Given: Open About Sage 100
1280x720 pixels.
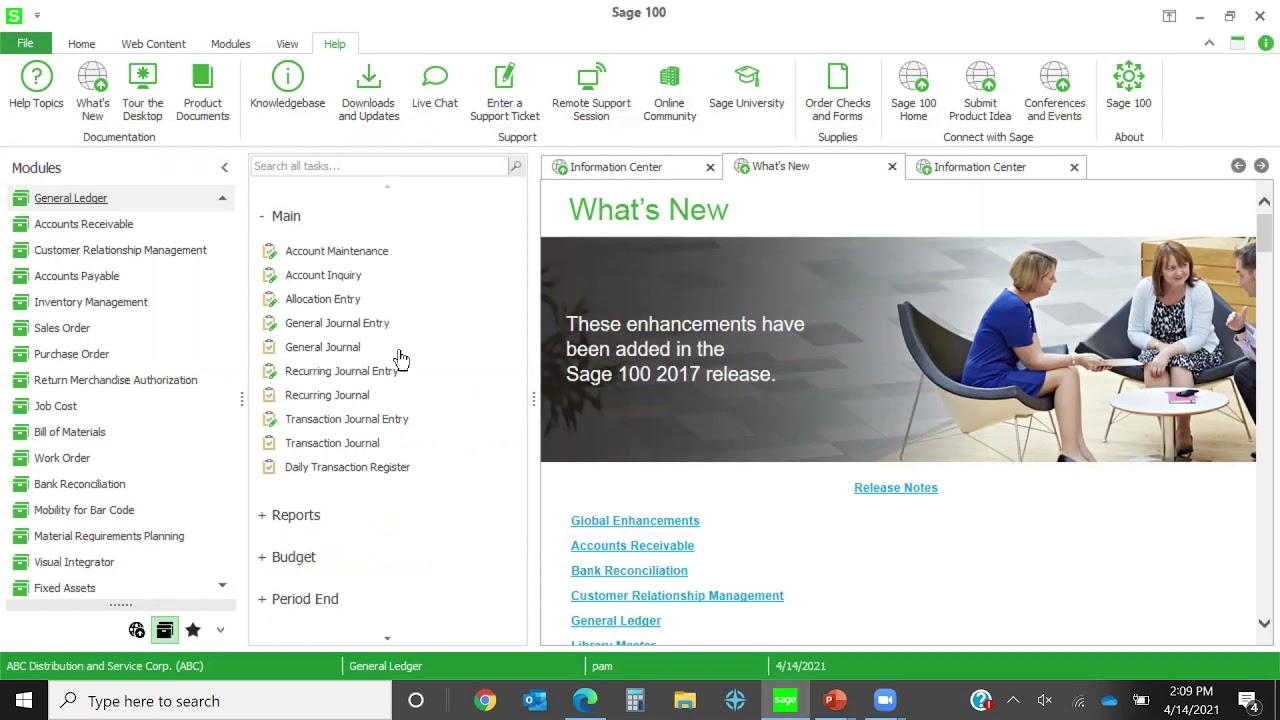Looking at the screenshot, I should 1128,90.
